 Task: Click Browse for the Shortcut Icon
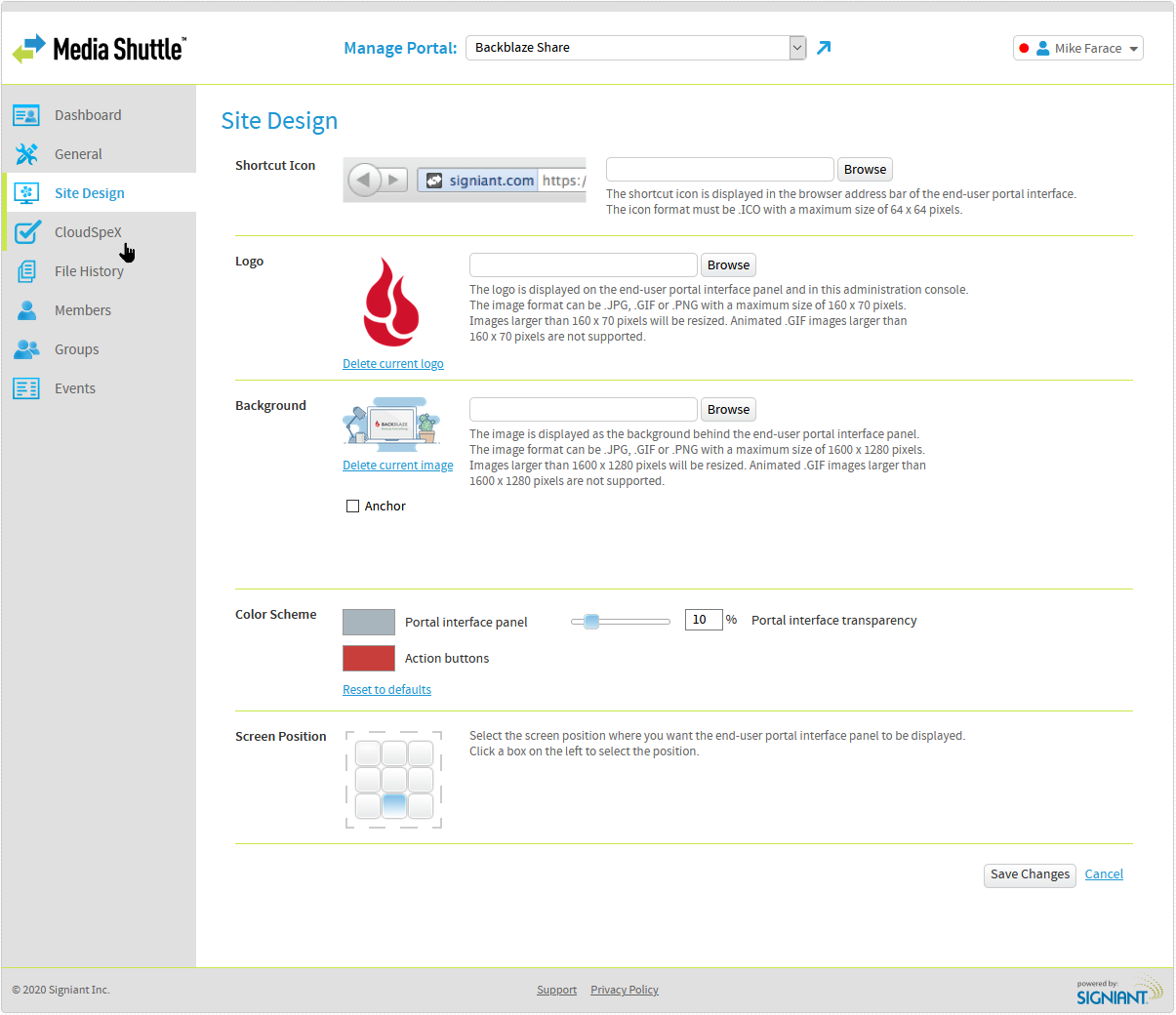(x=865, y=170)
